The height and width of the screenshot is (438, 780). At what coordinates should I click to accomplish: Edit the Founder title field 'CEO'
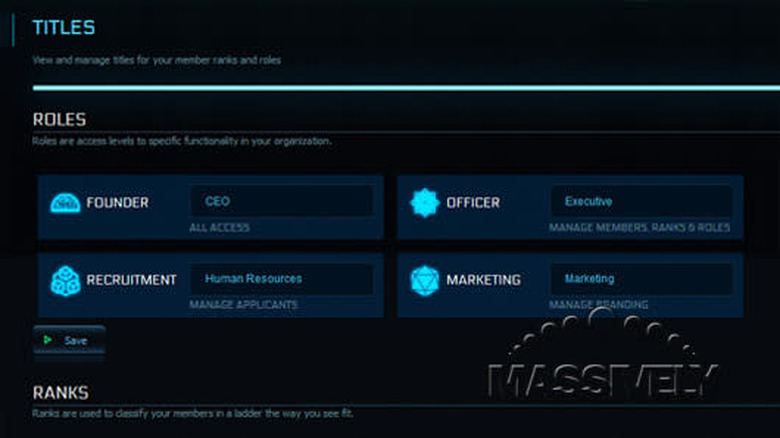pos(281,201)
